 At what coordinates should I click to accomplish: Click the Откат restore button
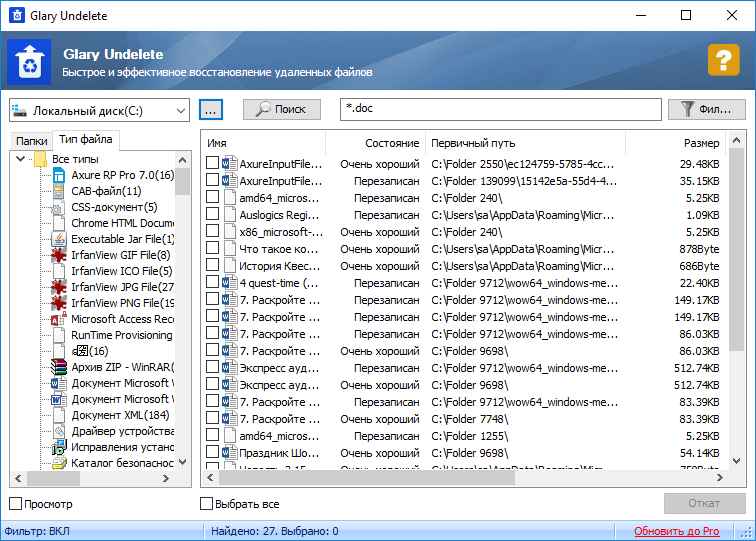704,503
